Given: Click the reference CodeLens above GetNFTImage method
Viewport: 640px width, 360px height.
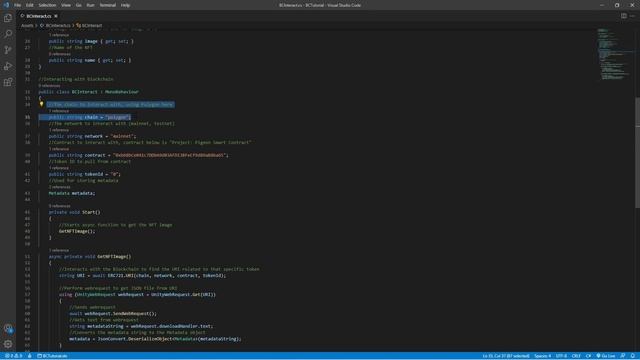Looking at the screenshot, I should [x=59, y=250].
